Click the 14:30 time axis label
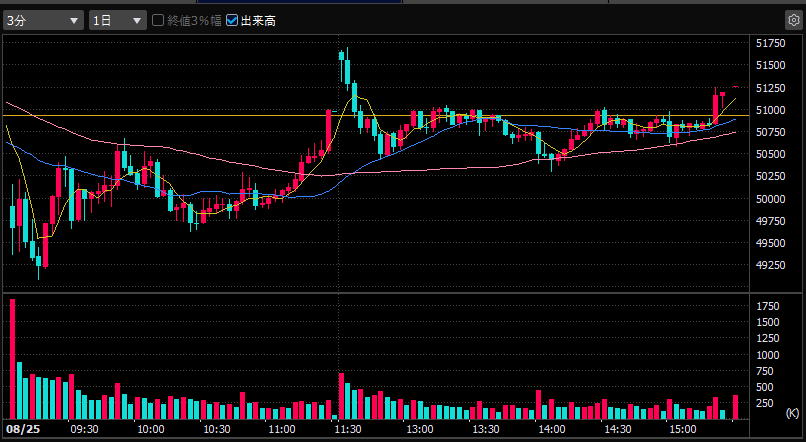The height and width of the screenshot is (442, 806). tap(617, 429)
